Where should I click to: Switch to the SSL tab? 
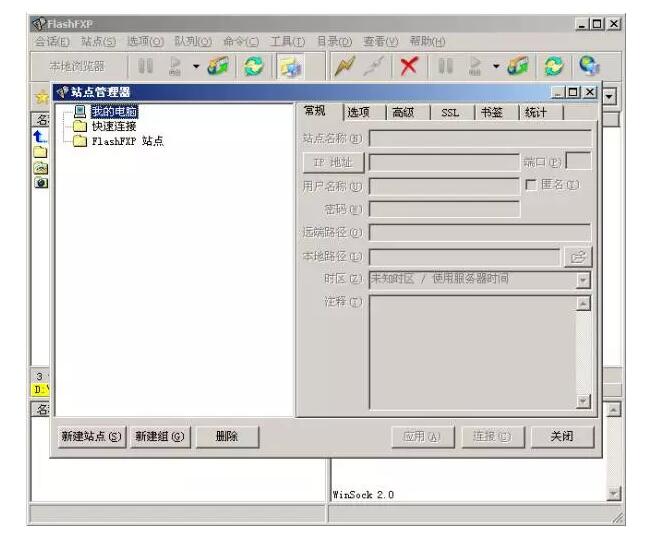pos(450,112)
